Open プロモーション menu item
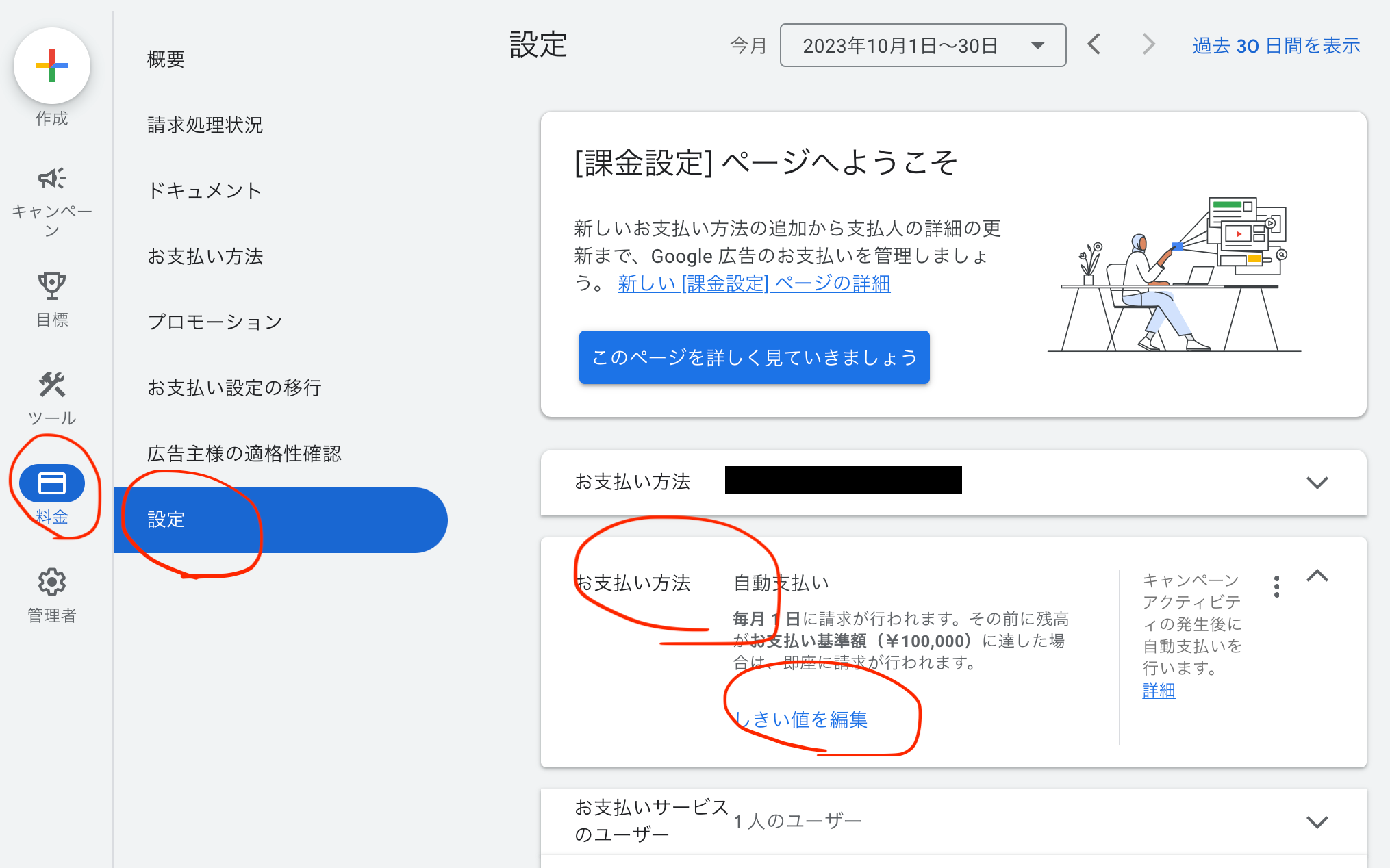Image resolution: width=1390 pixels, height=868 pixels. 215,322
